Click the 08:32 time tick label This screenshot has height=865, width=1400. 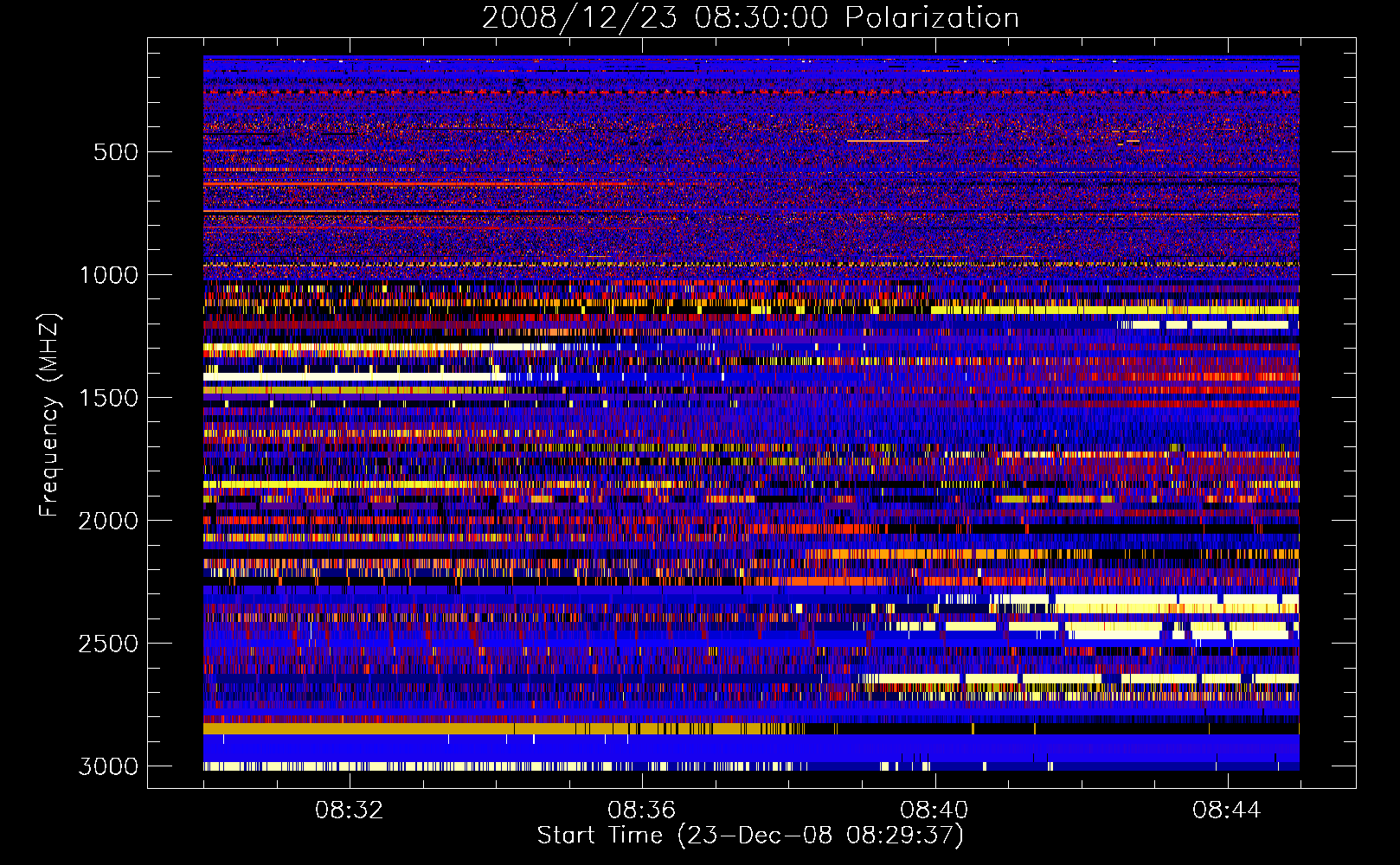pyautogui.click(x=349, y=811)
